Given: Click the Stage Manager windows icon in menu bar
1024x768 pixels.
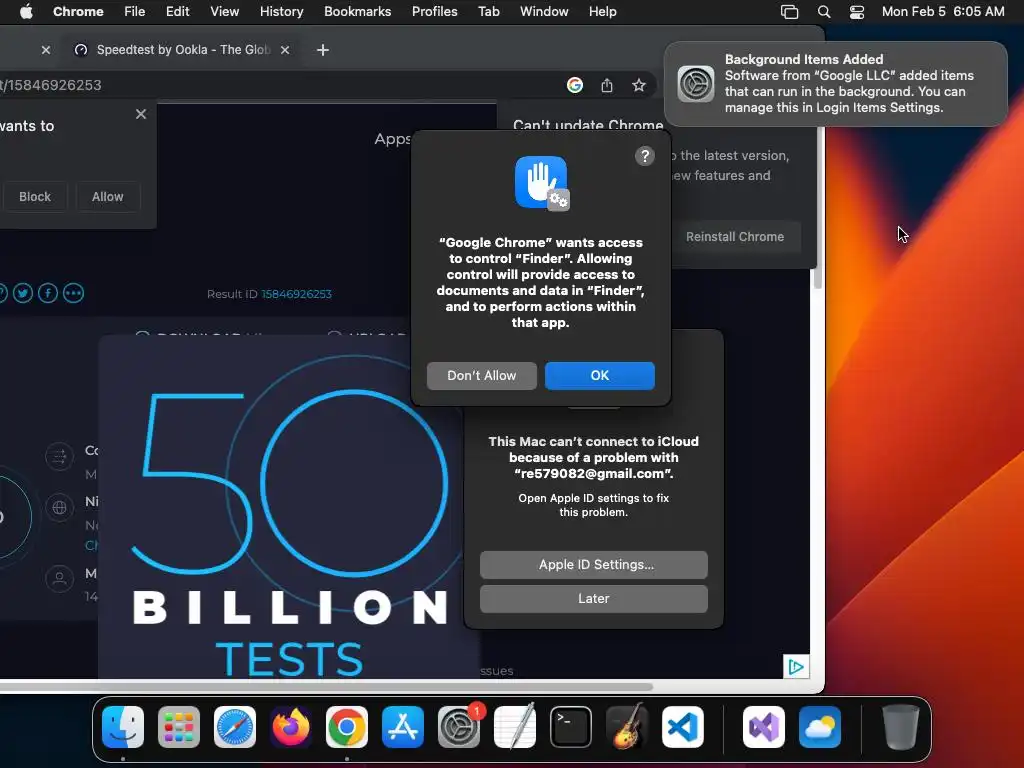Looking at the screenshot, I should (790, 12).
